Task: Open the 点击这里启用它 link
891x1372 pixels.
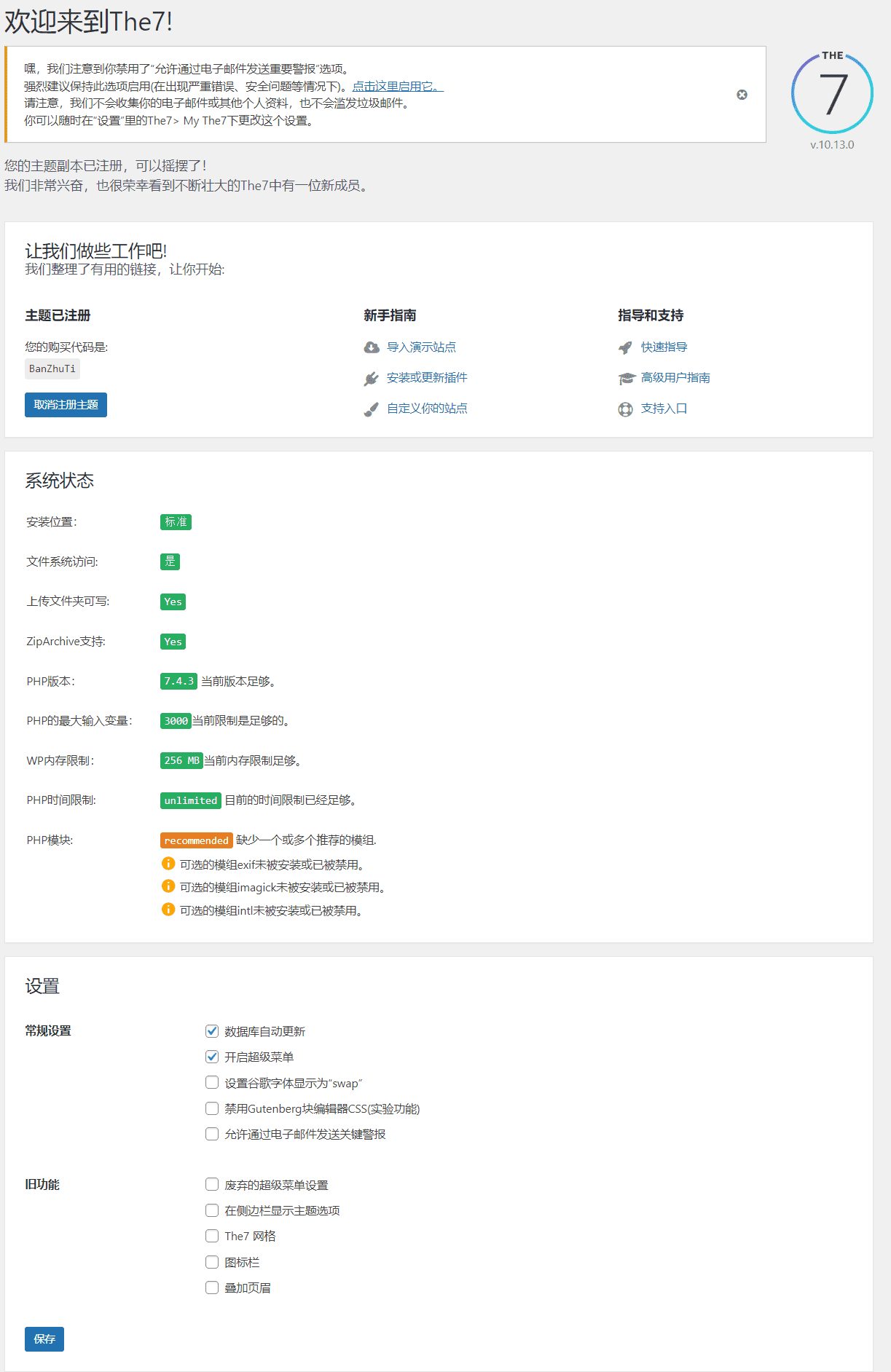Action: [398, 86]
